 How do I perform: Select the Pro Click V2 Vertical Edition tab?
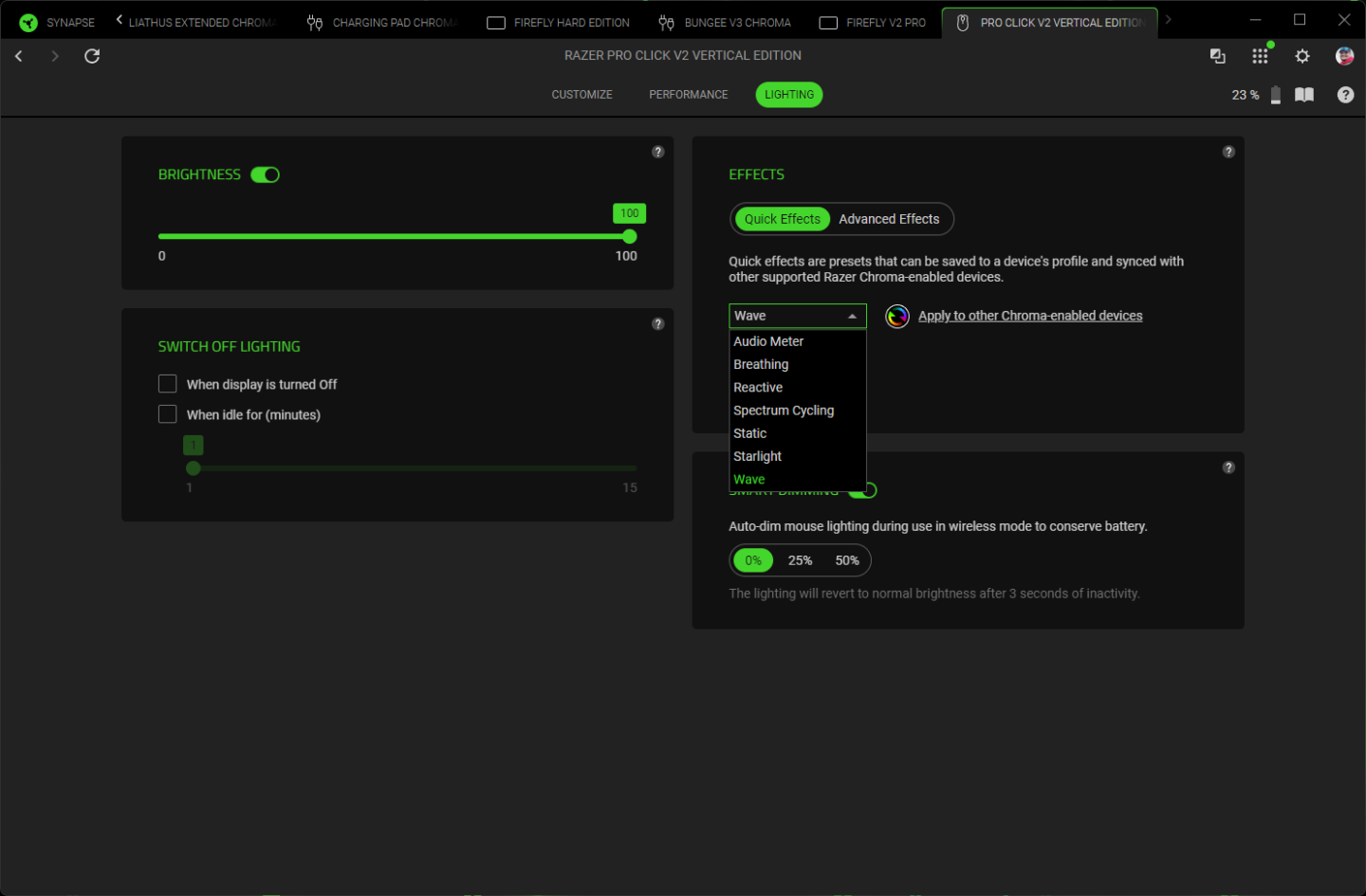click(x=1050, y=23)
